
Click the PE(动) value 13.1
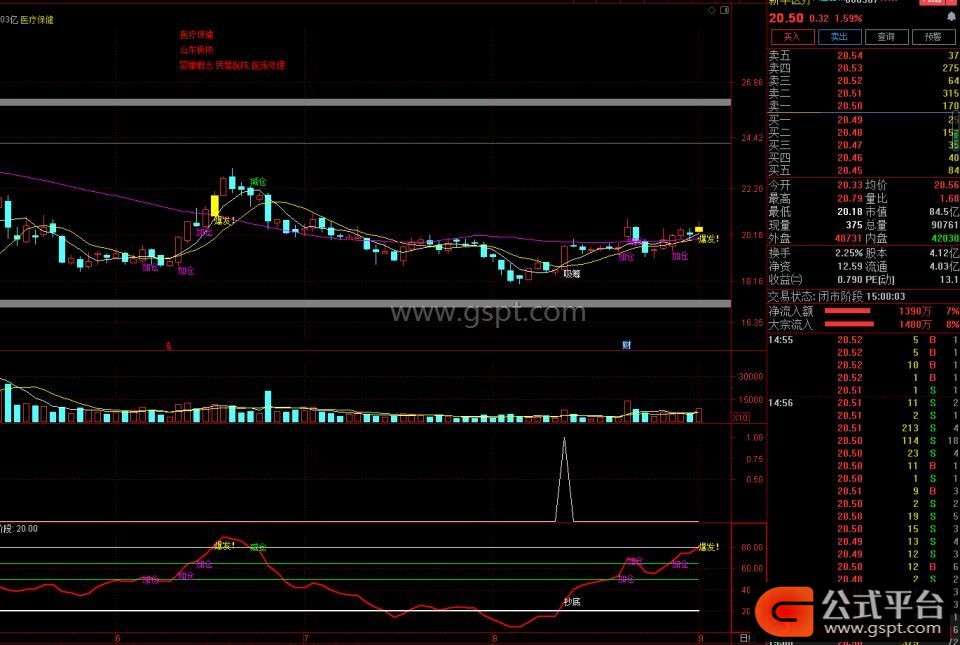pyautogui.click(x=950, y=280)
